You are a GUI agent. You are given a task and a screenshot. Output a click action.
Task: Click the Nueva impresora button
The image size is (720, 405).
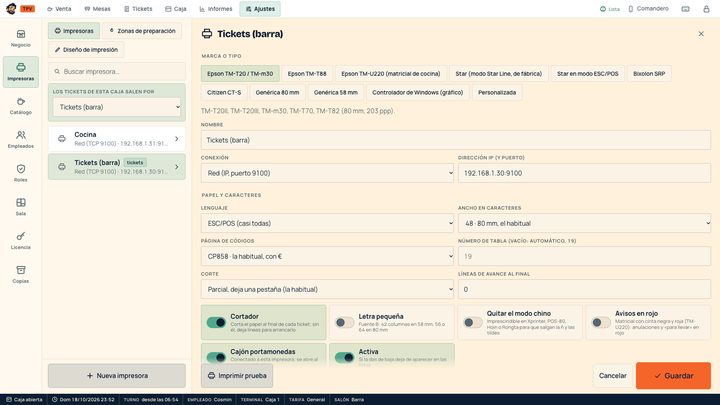pyautogui.click(x=117, y=376)
